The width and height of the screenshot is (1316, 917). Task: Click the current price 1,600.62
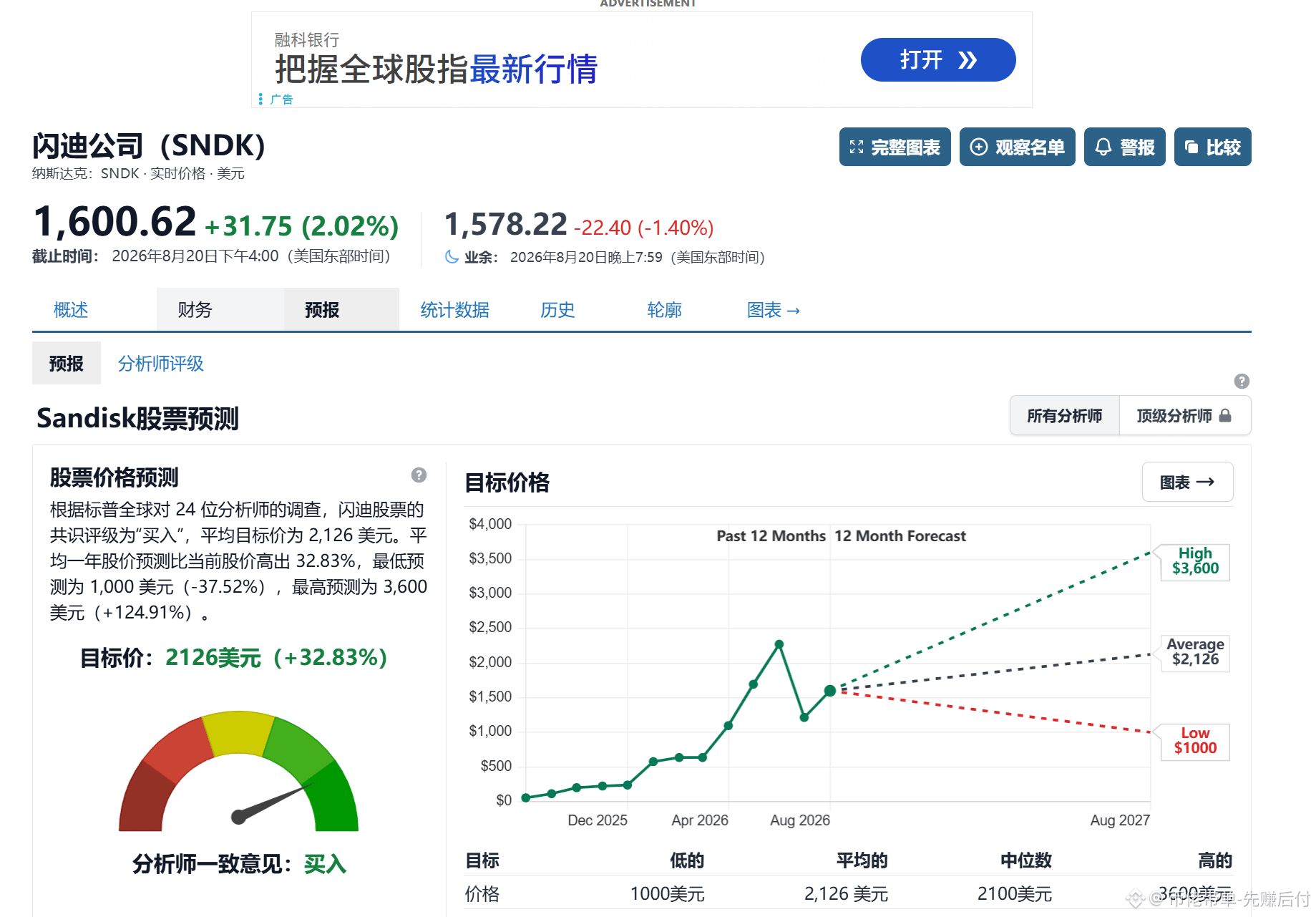(x=114, y=221)
